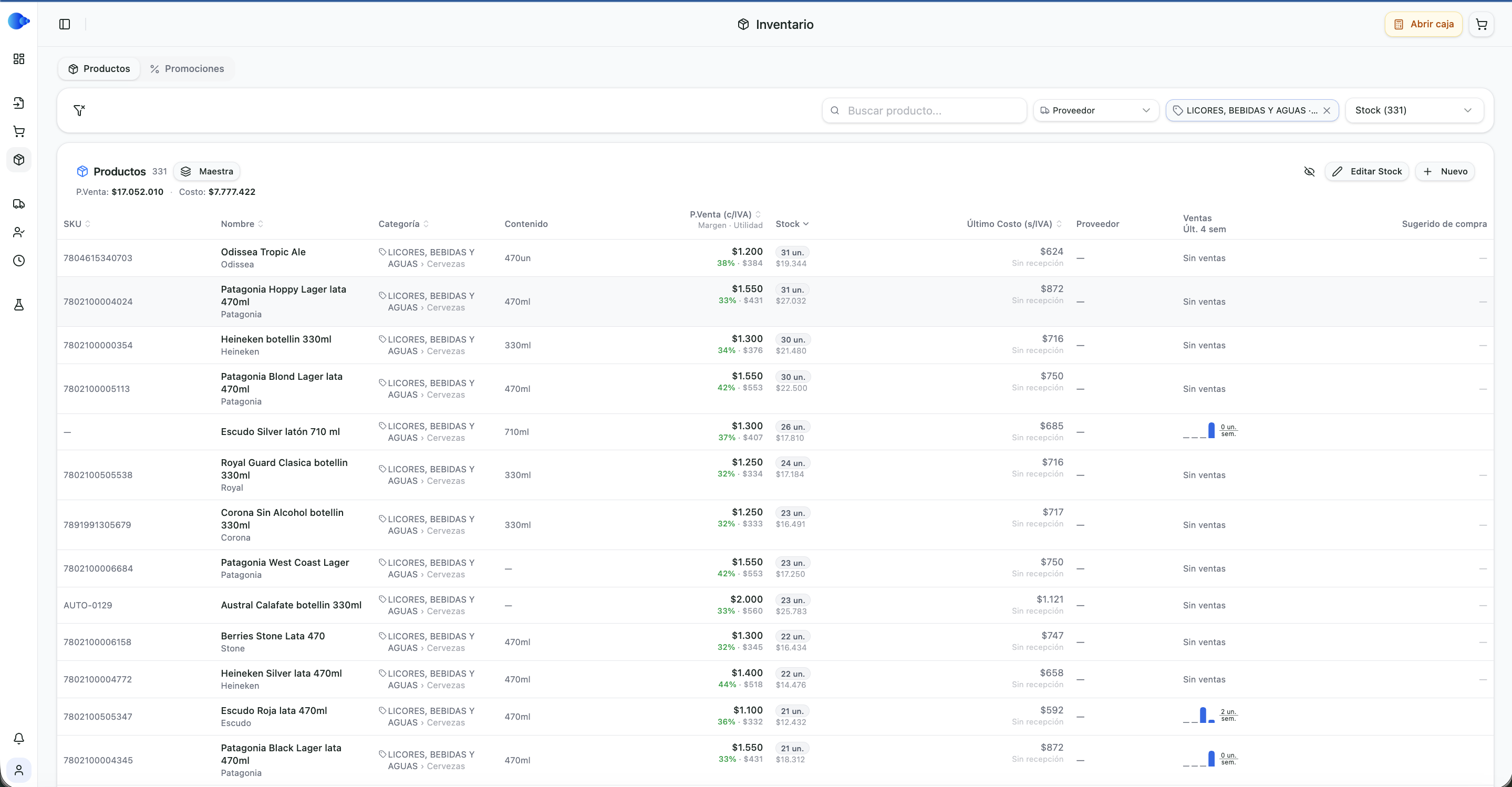Select product Escudo Roja lata 470ml

coord(274,710)
